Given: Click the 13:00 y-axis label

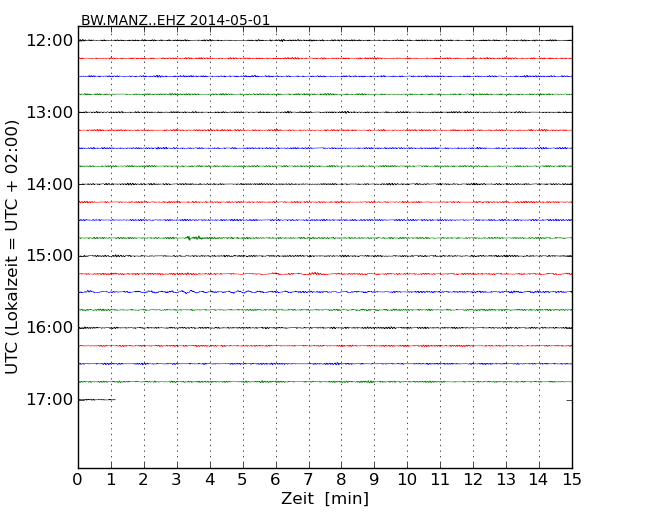Looking at the screenshot, I should click(x=49, y=112).
